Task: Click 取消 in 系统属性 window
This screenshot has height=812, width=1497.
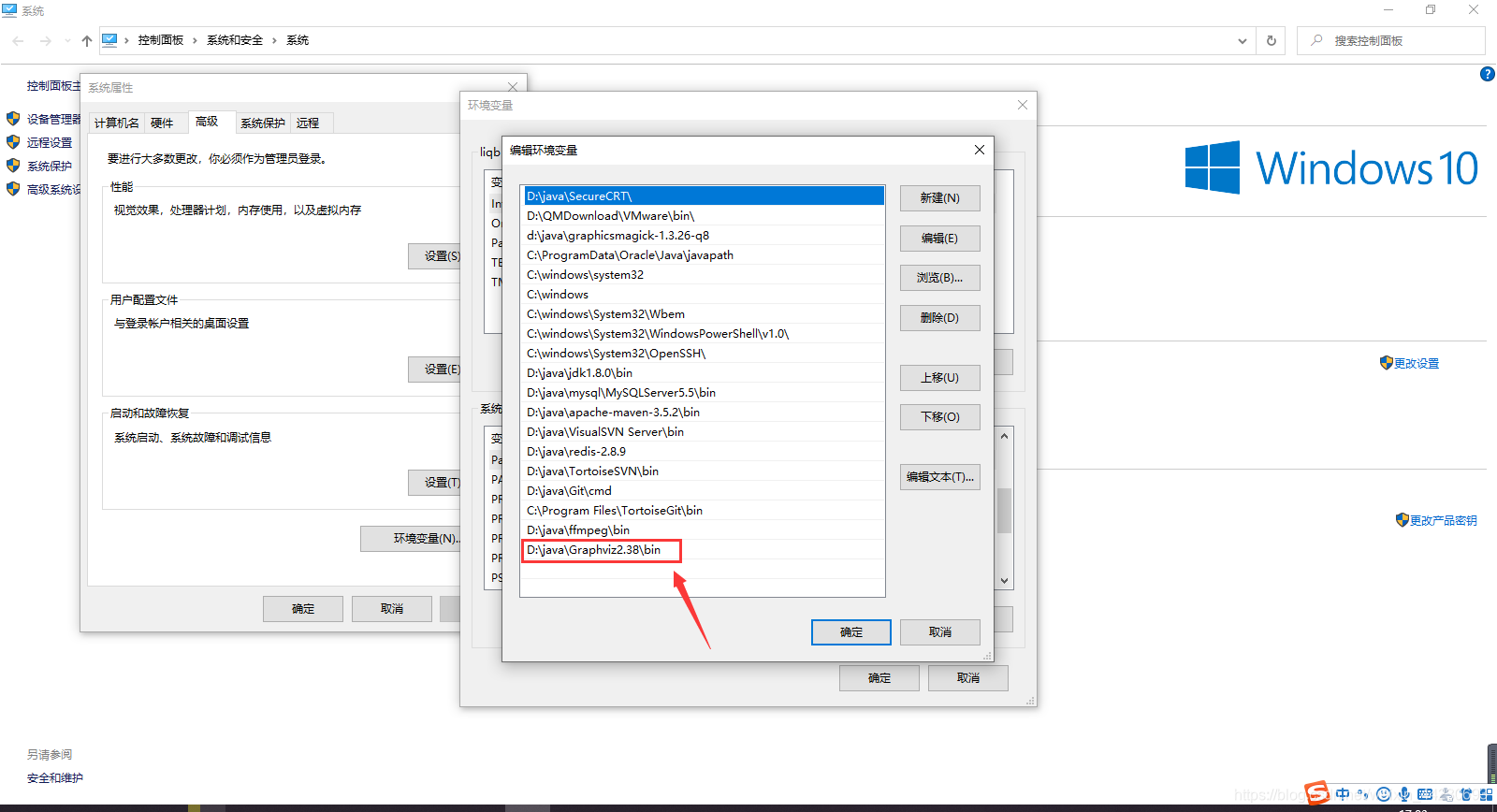Action: click(392, 609)
